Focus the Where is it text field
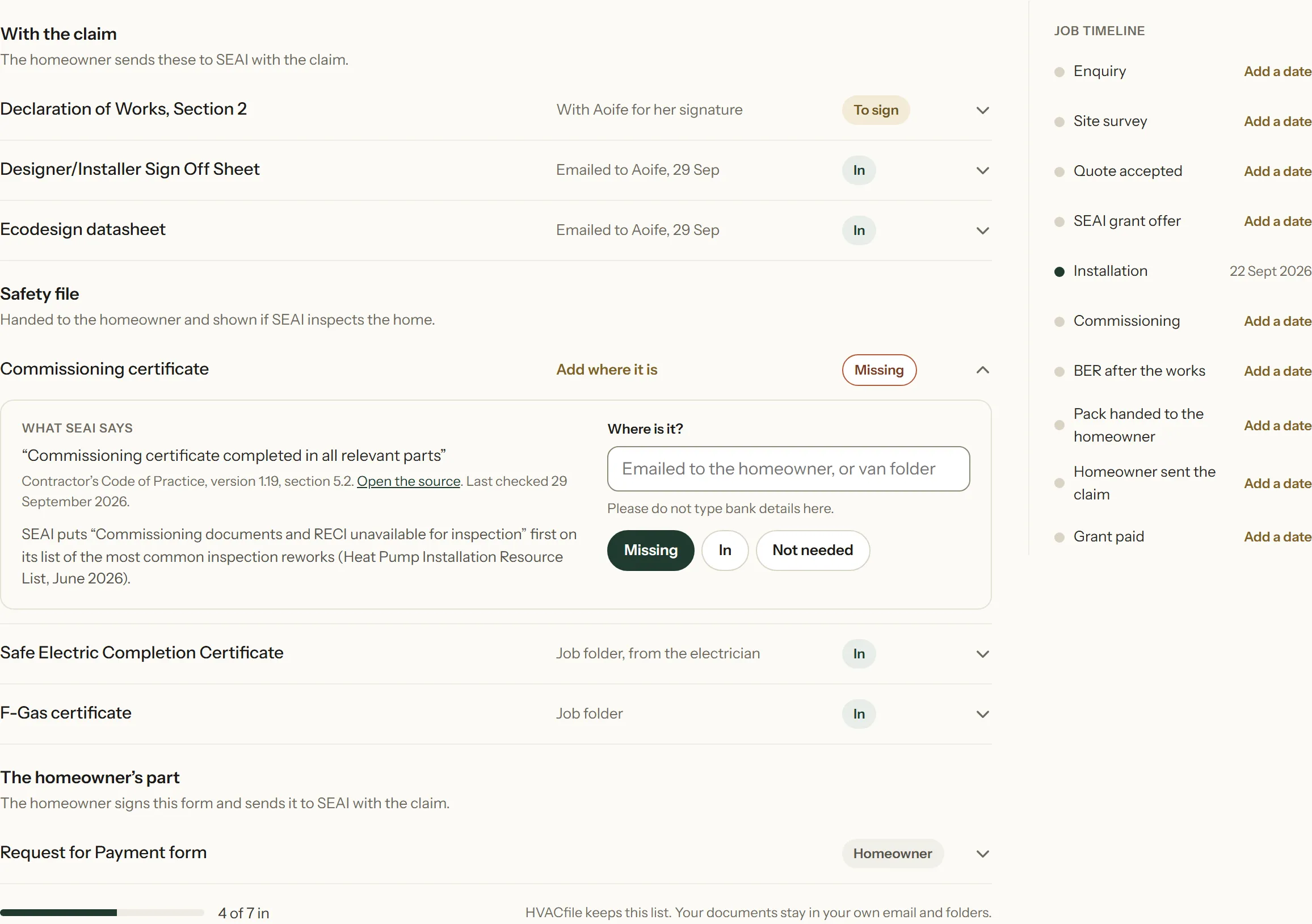 [x=788, y=469]
